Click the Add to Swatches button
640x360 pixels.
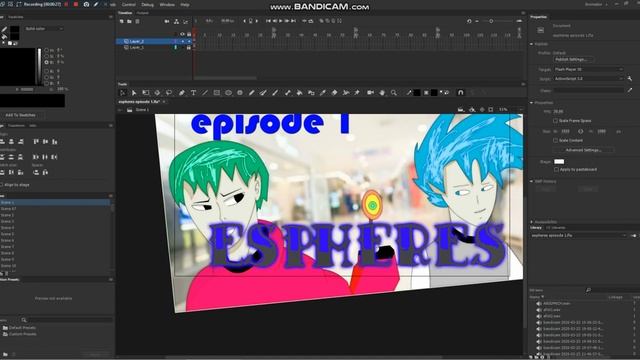[x=20, y=115]
